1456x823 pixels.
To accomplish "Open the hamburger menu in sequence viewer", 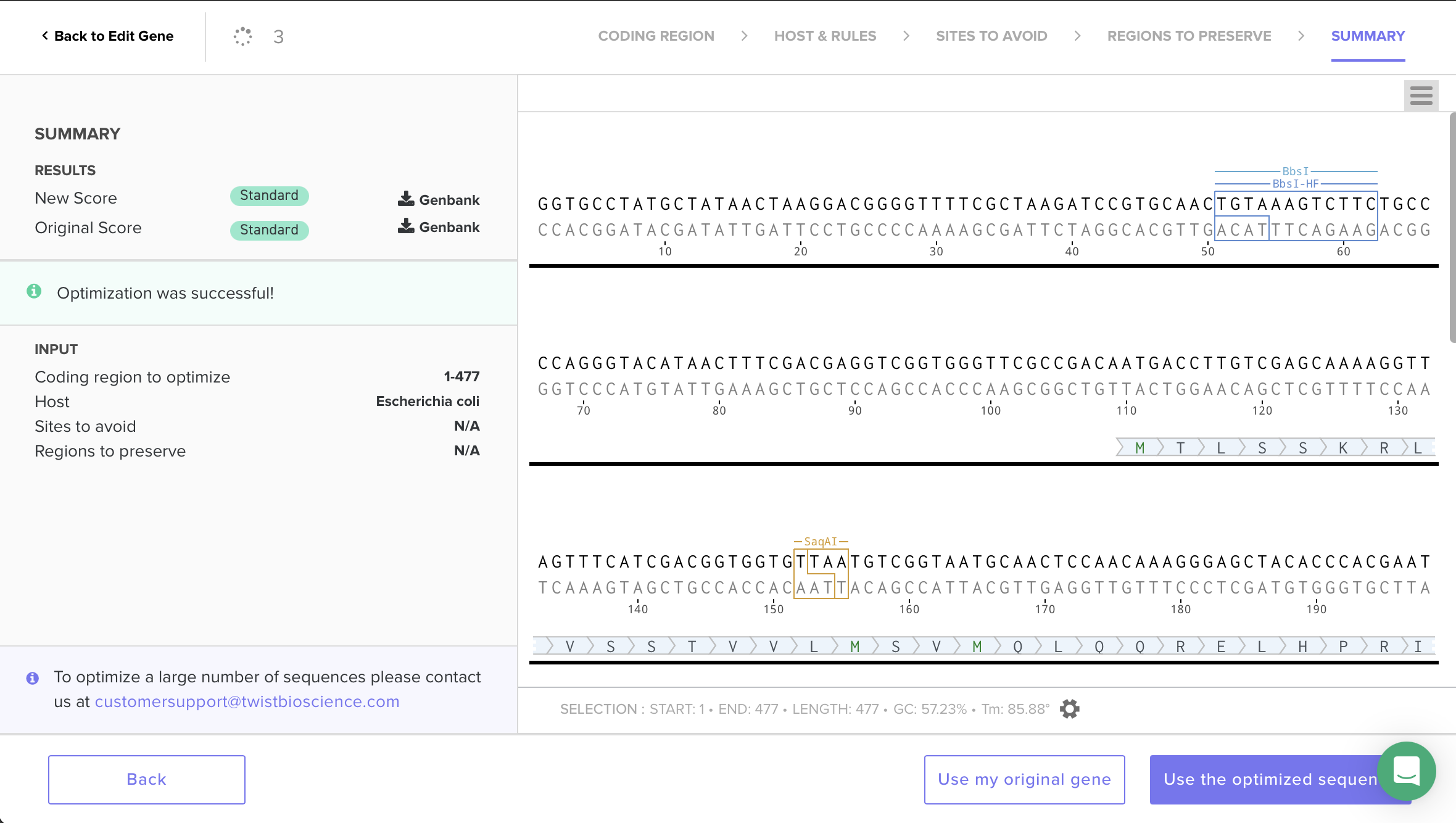I will [1421, 96].
